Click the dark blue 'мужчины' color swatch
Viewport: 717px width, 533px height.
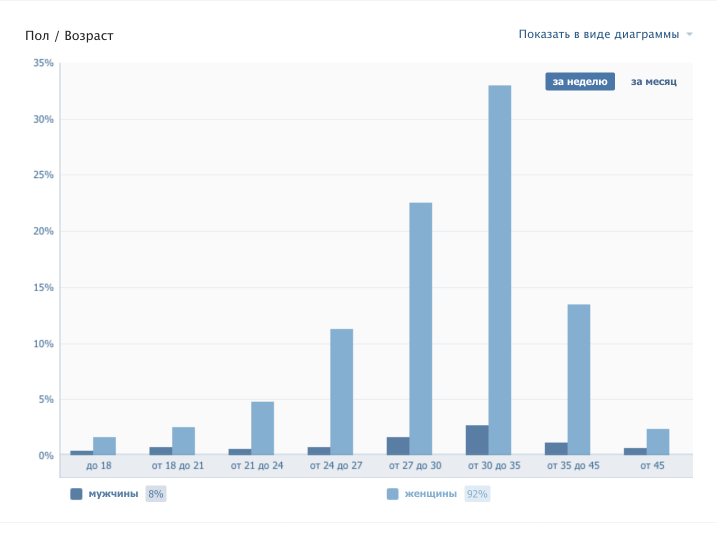coord(76,494)
